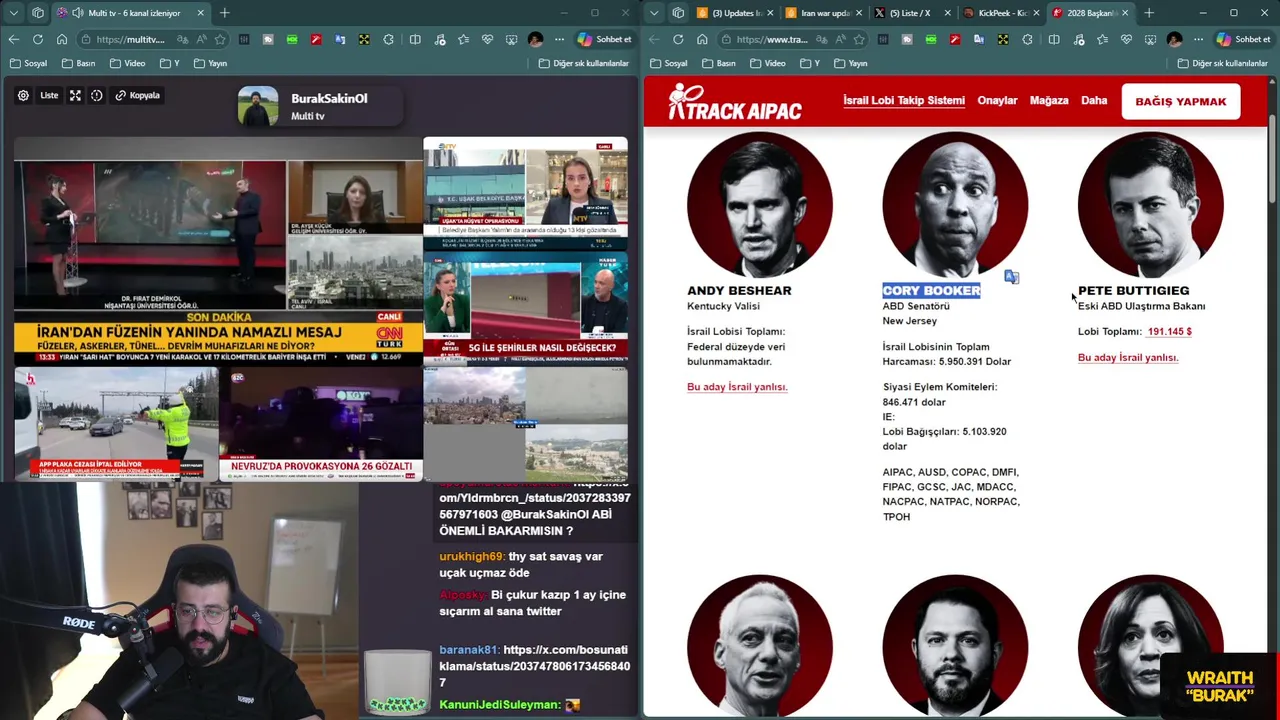Open Nevruz'da provokasyona 26 gözaltı stream

321,425
